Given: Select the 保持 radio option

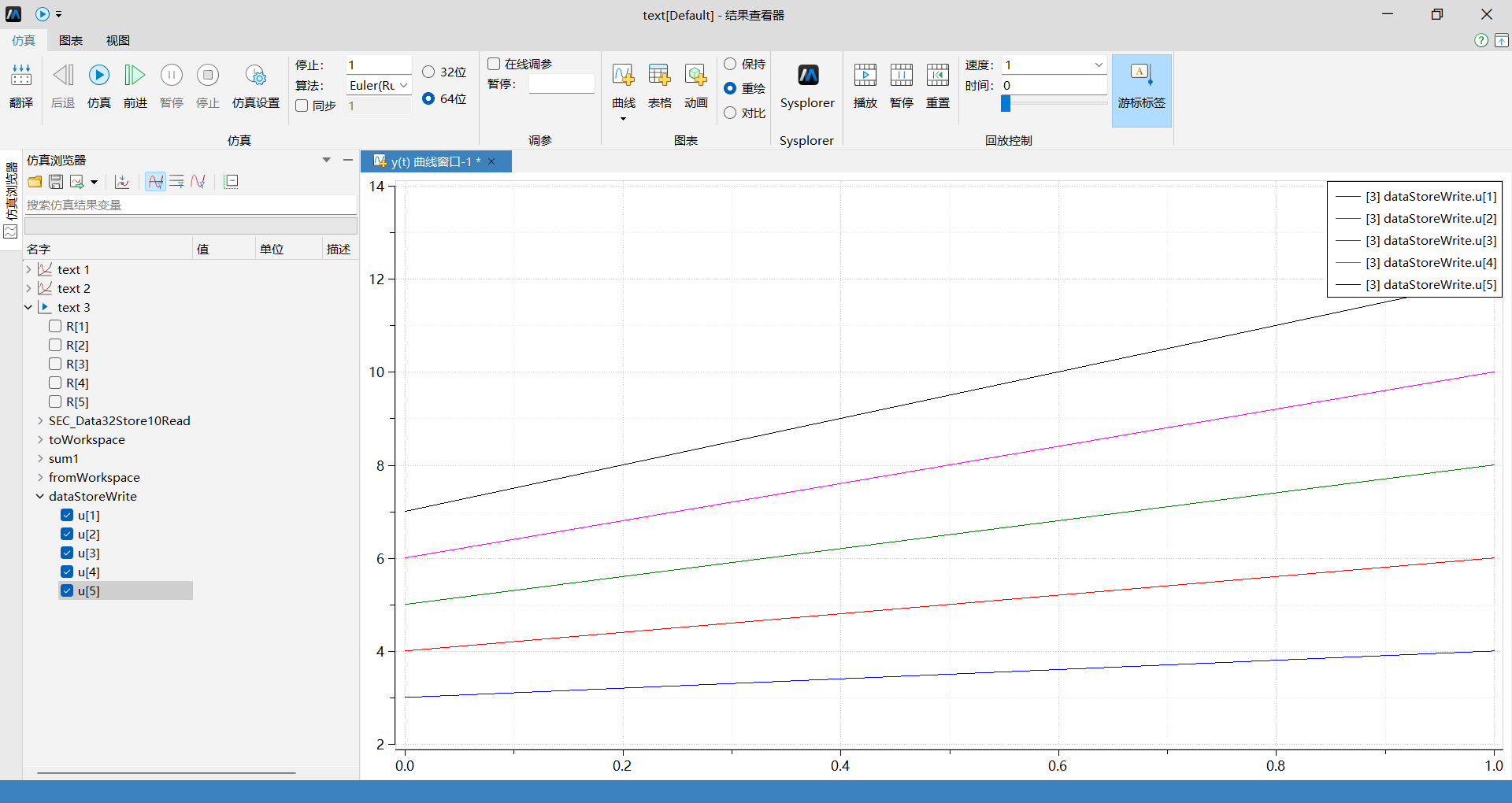Looking at the screenshot, I should click(x=730, y=64).
